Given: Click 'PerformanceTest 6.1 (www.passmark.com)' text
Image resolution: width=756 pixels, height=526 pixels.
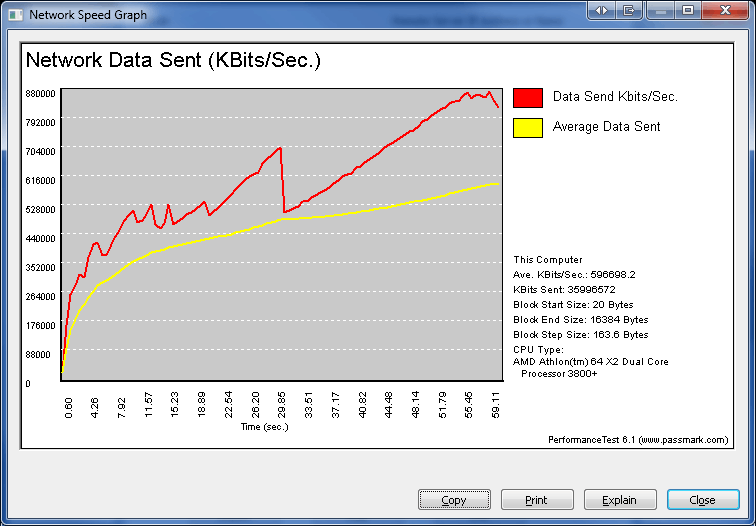Looking at the screenshot, I should point(638,440).
